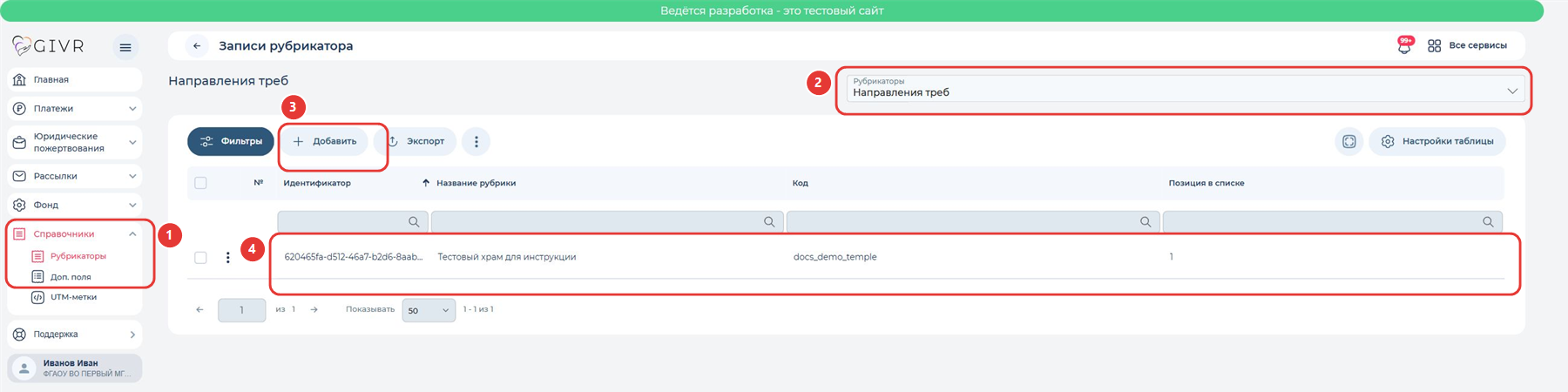Click the 'Экспорт' button
Viewport: 1568px width, 392px height.
click(x=416, y=141)
